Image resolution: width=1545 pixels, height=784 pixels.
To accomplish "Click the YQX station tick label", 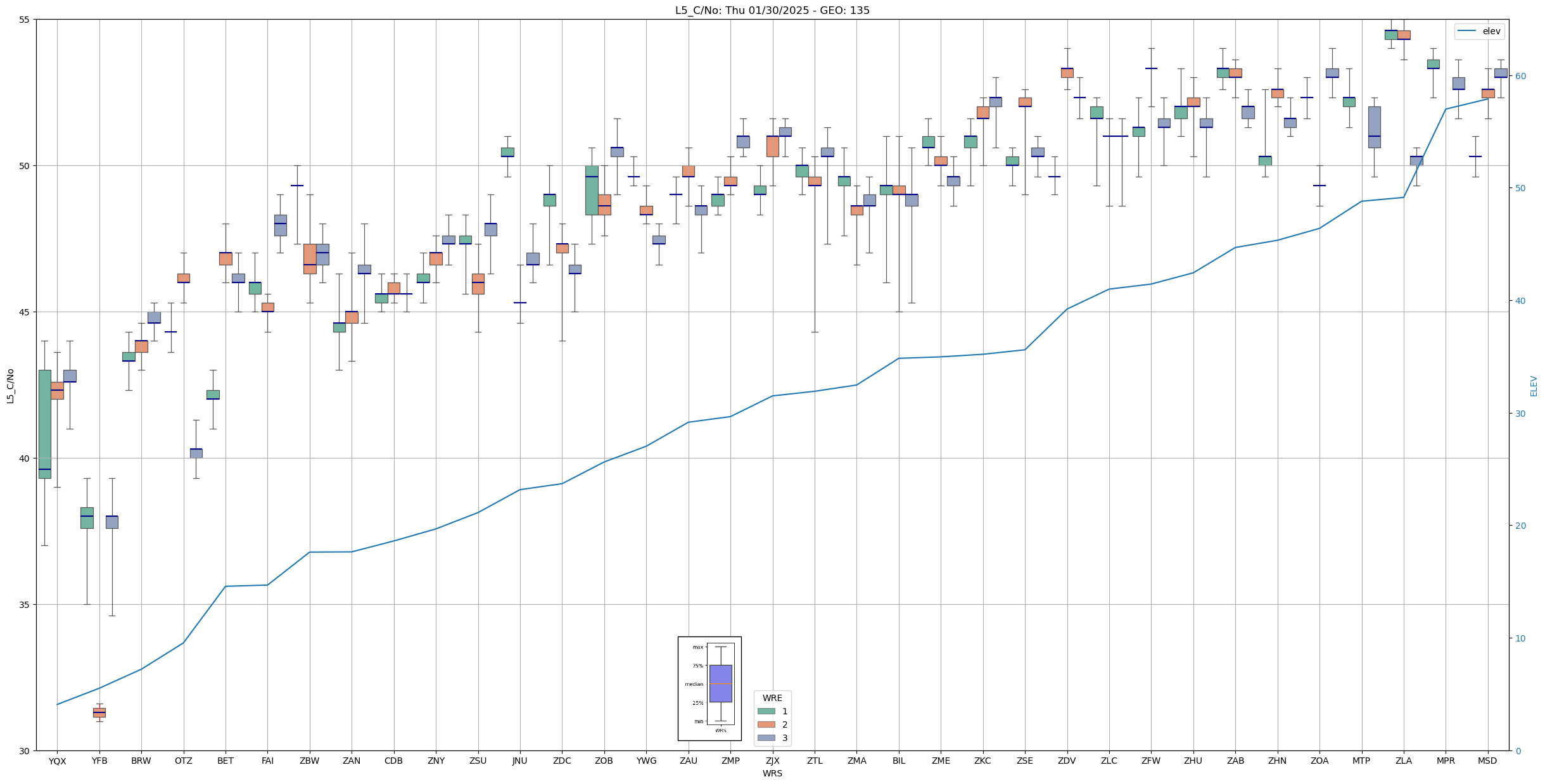I will (57, 761).
